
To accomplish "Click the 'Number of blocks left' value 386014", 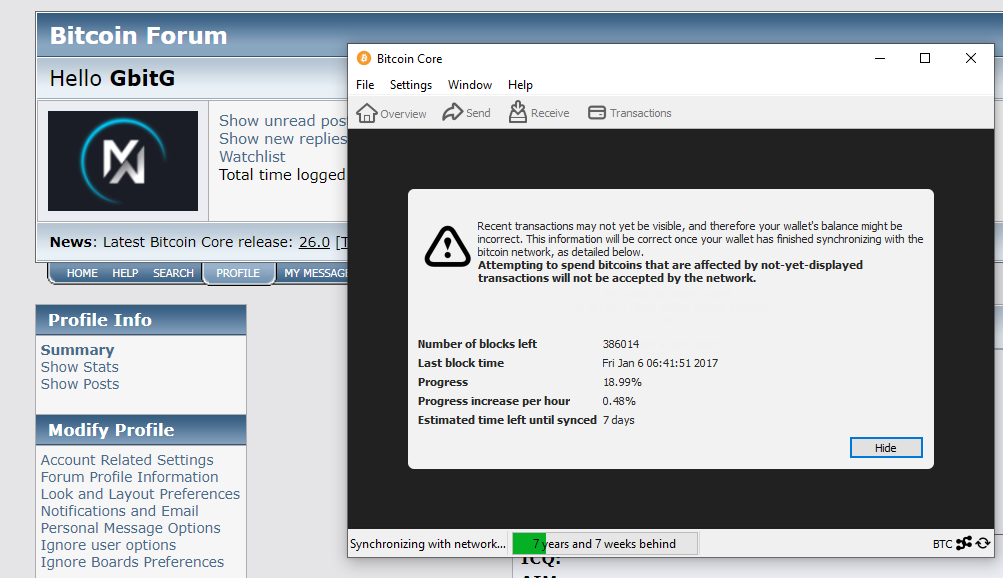I will pos(620,344).
